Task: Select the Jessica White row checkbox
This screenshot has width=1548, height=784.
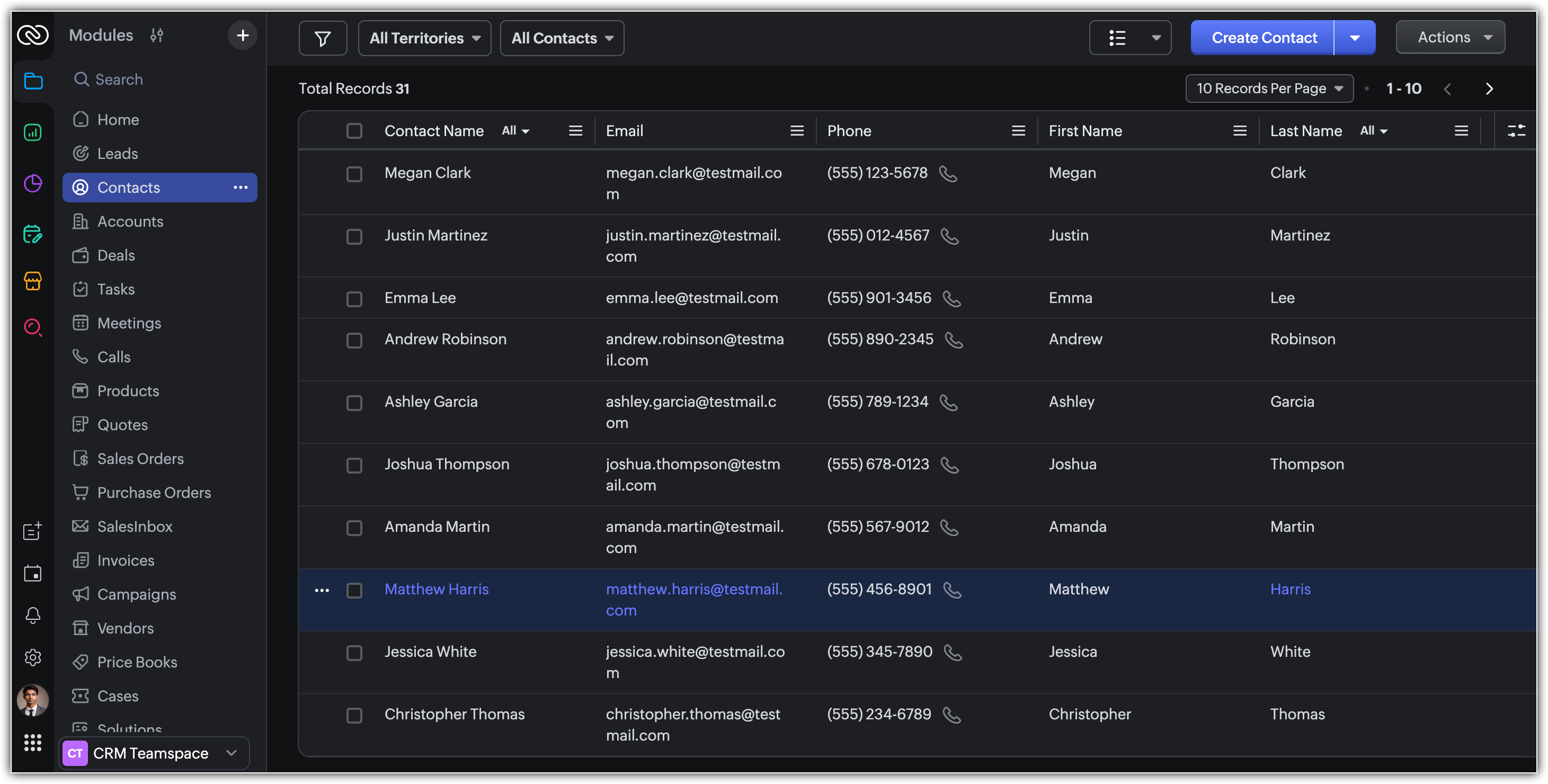Action: click(x=354, y=653)
